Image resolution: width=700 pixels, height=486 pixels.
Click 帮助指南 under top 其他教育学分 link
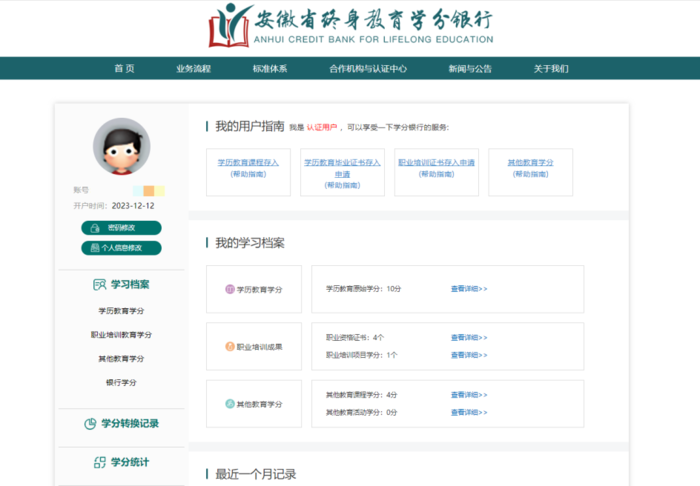[530, 174]
